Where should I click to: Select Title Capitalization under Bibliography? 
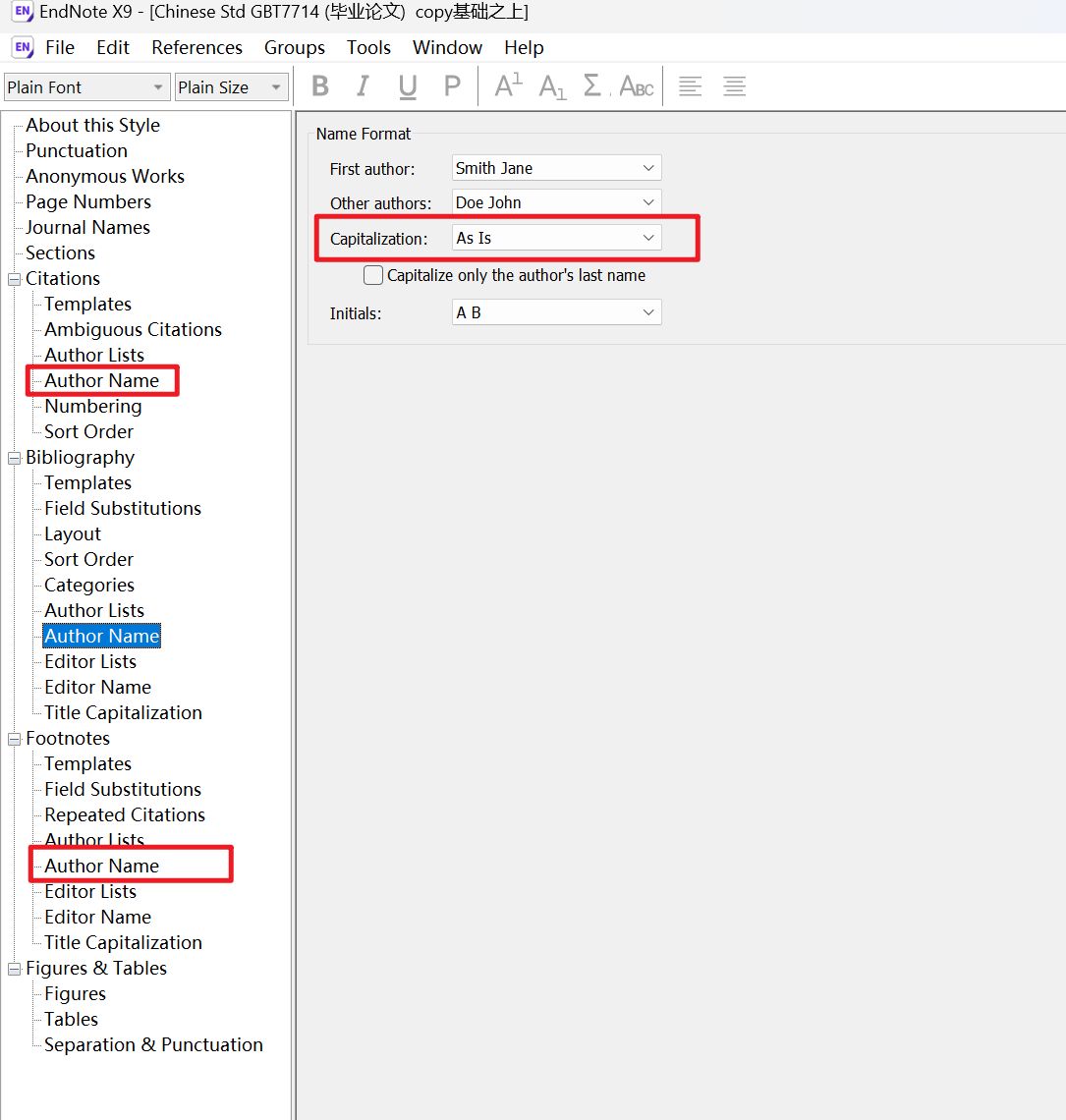click(x=123, y=713)
